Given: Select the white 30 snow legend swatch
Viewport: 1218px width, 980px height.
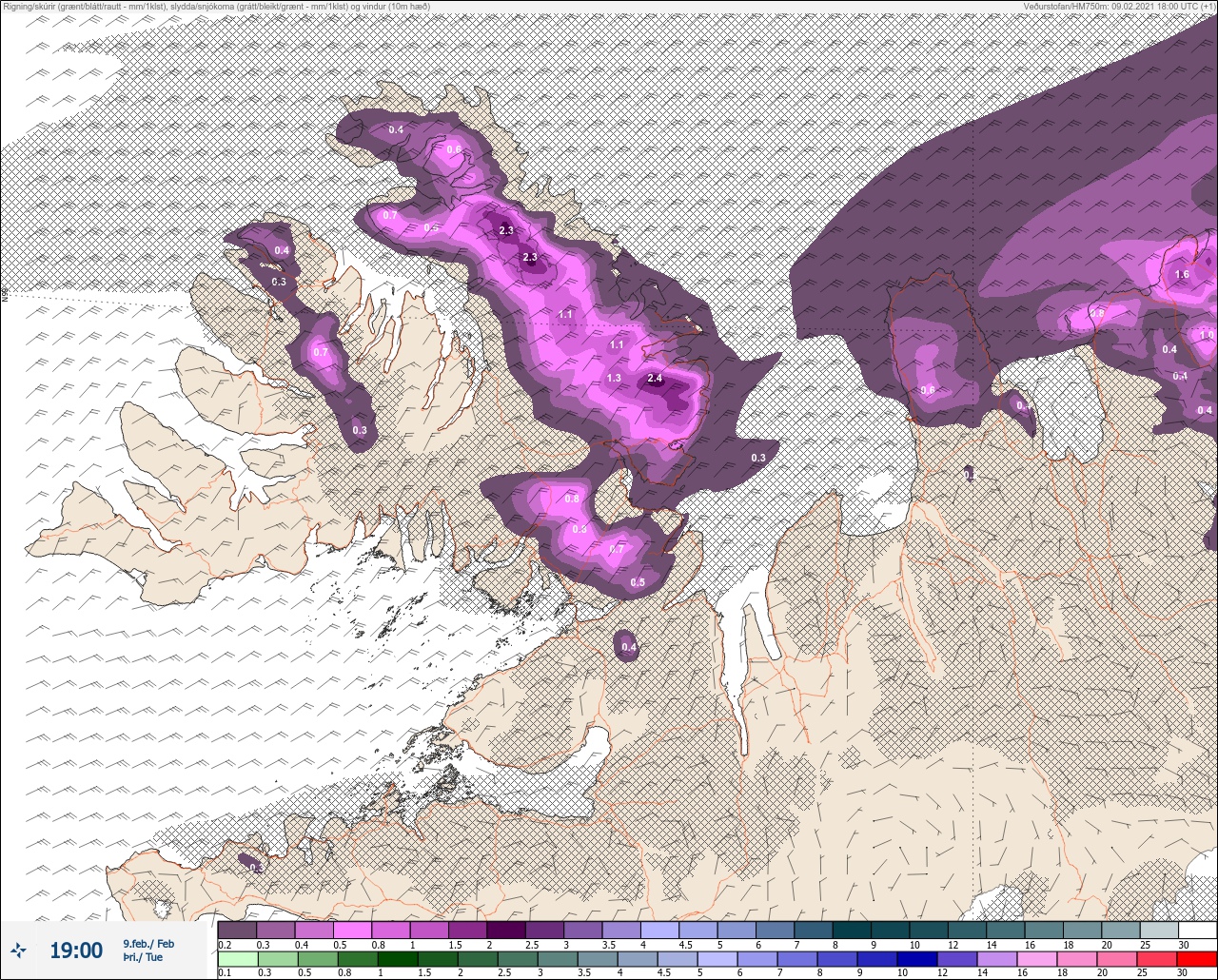Looking at the screenshot, I should coord(1197,930).
